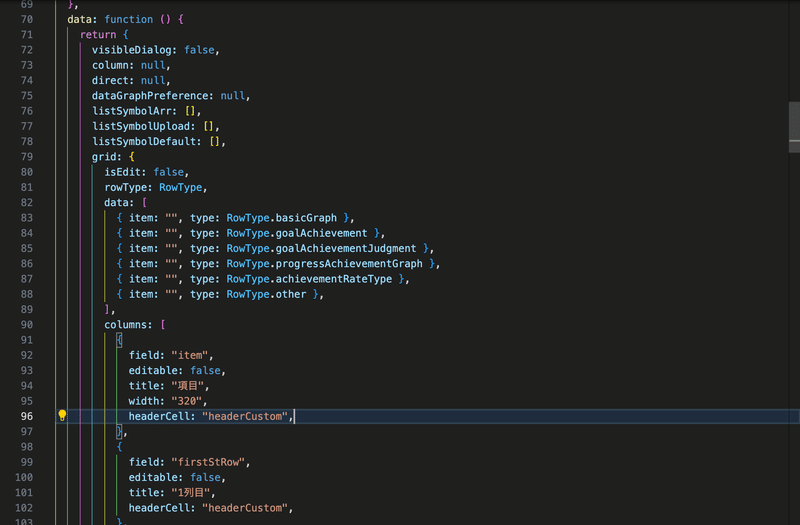Click "achievementRateType" on line 87

(x=334, y=280)
